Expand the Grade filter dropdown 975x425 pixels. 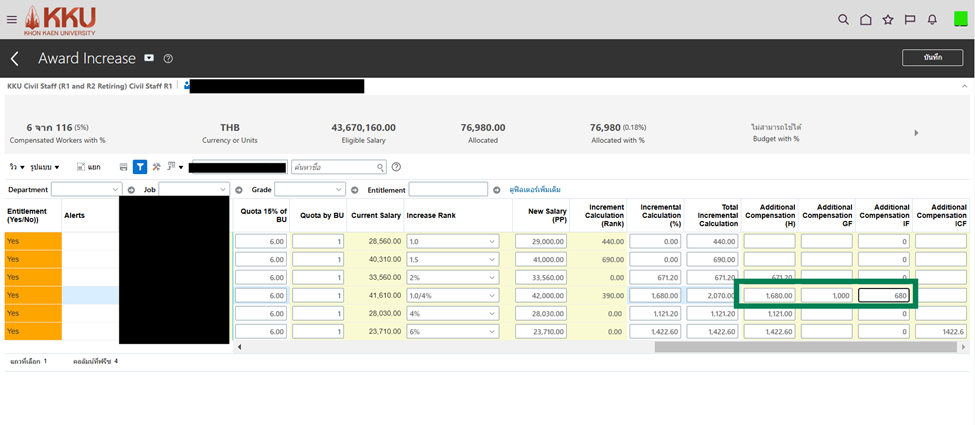(310, 189)
